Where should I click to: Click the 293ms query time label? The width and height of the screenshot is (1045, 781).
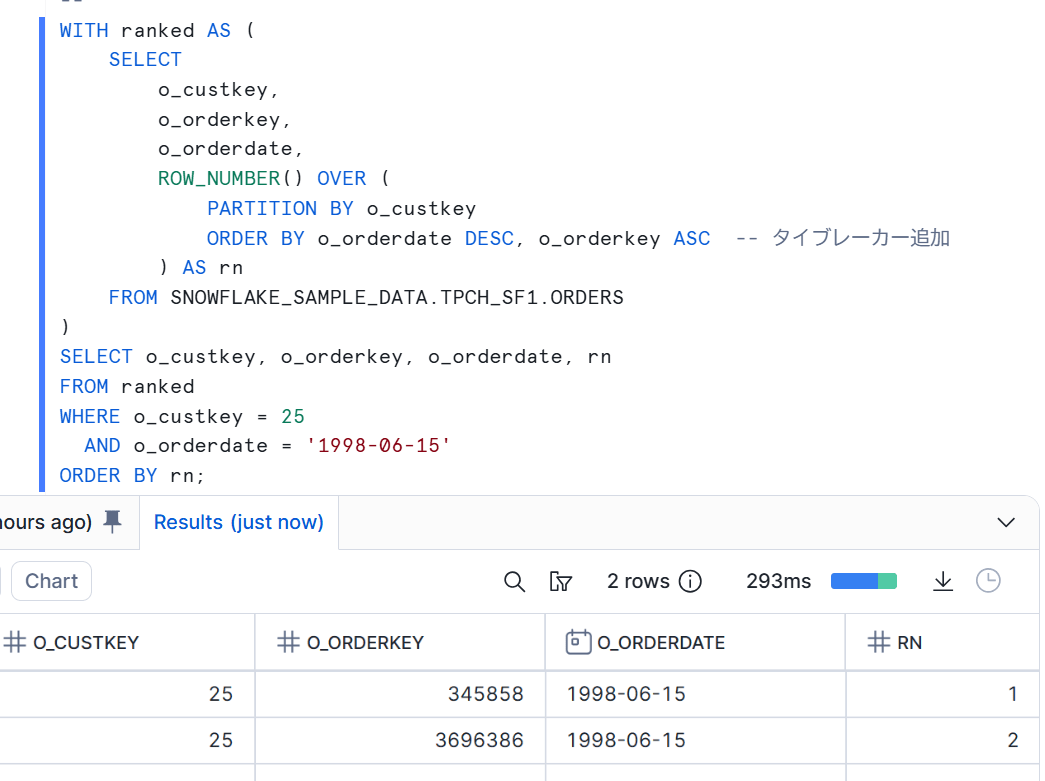click(x=778, y=581)
